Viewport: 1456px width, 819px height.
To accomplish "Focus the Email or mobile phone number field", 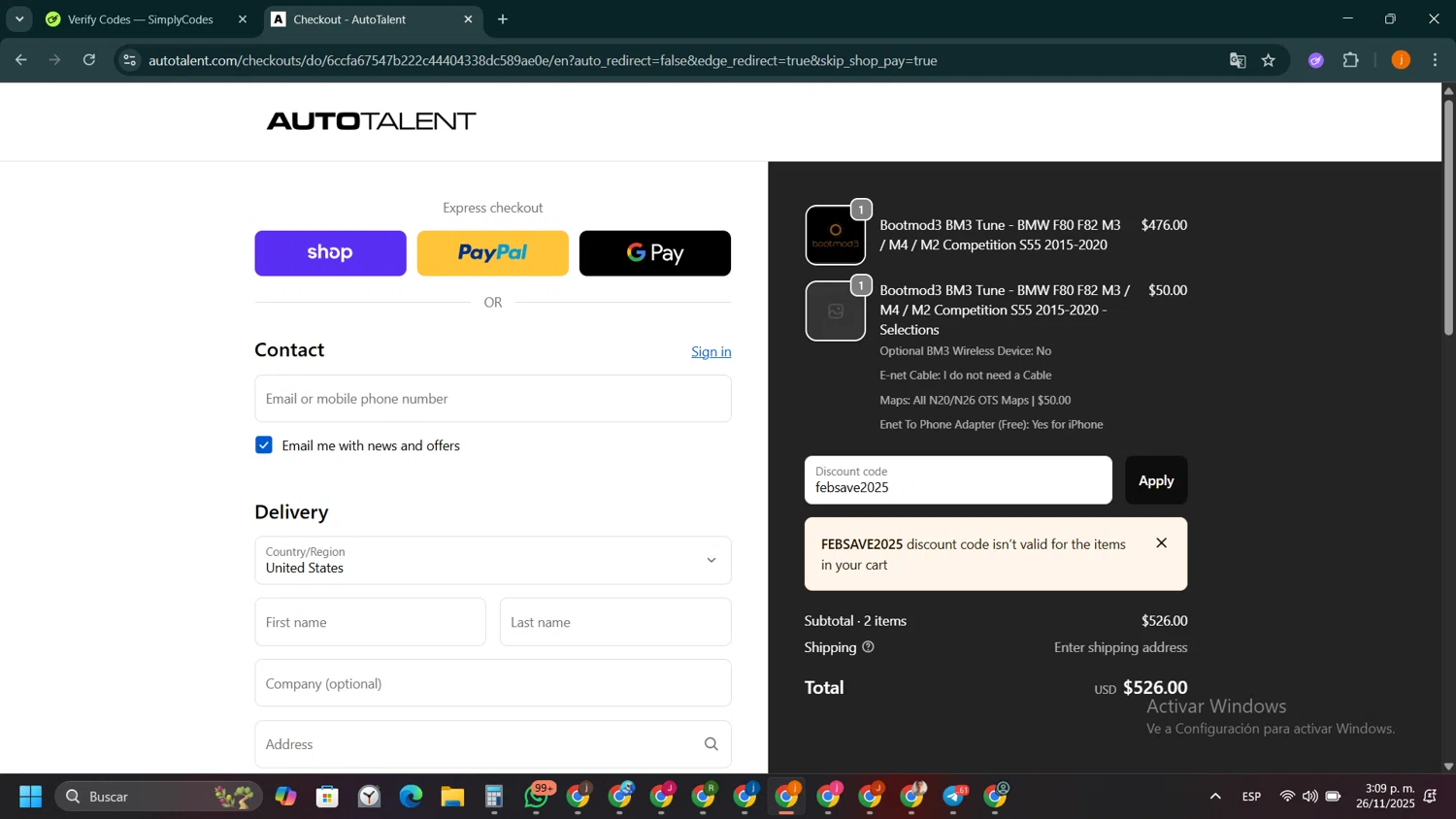I will tap(493, 399).
